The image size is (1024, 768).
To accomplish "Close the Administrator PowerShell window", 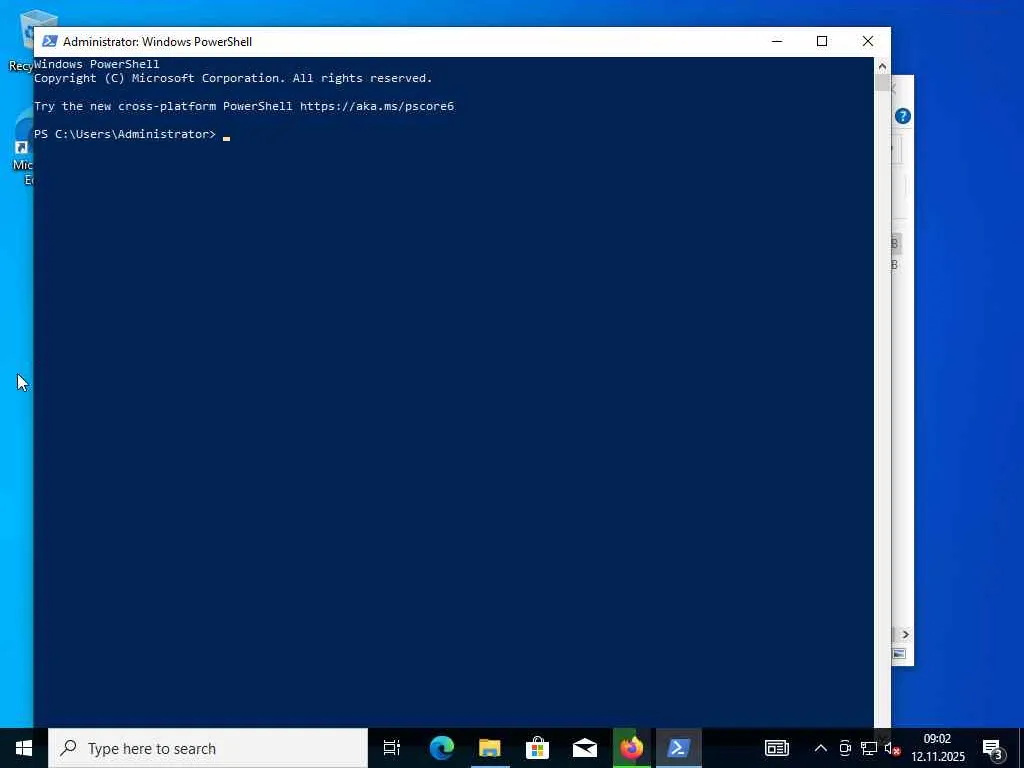I will coord(868,41).
